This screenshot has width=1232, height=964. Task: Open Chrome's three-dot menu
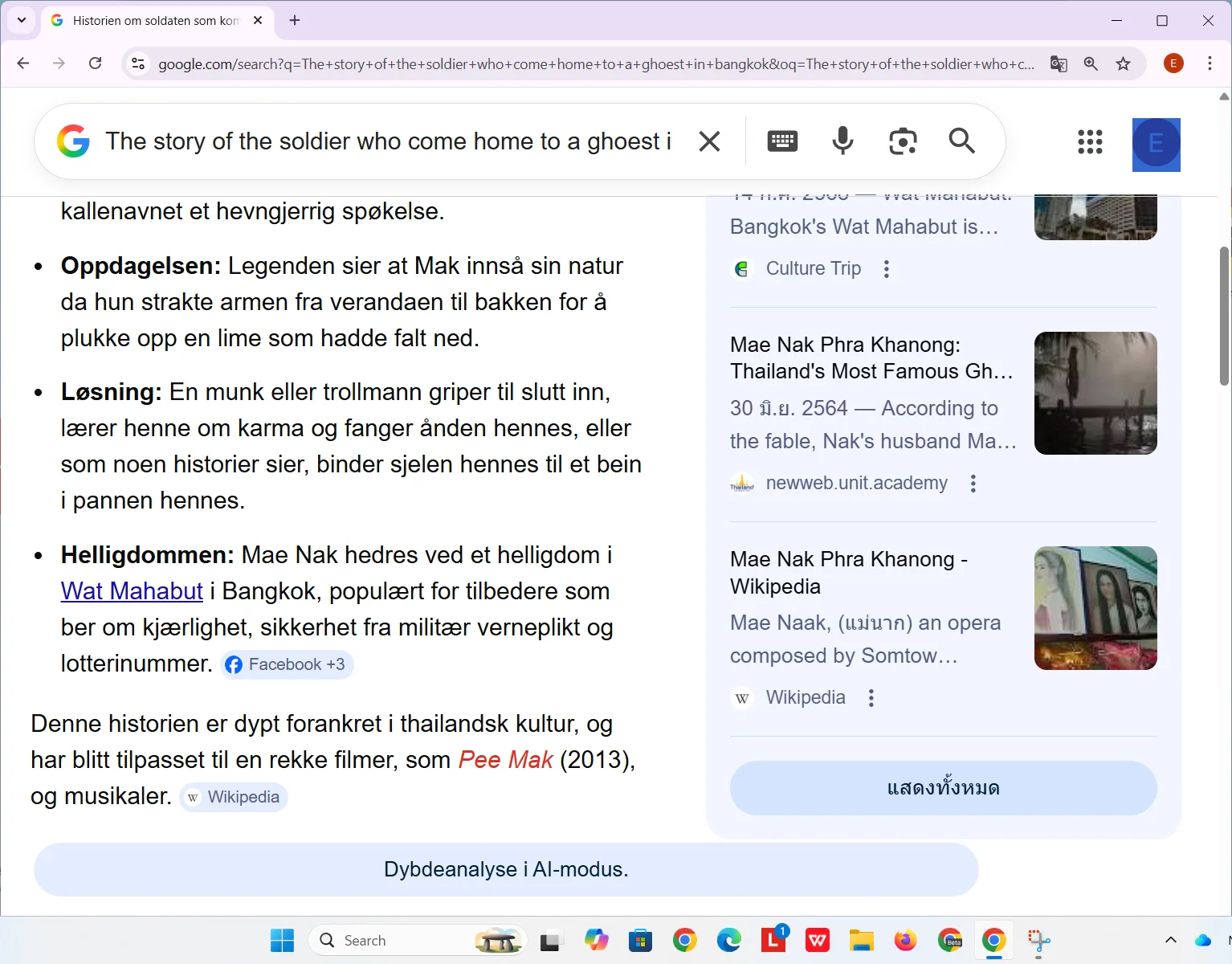(x=1210, y=63)
